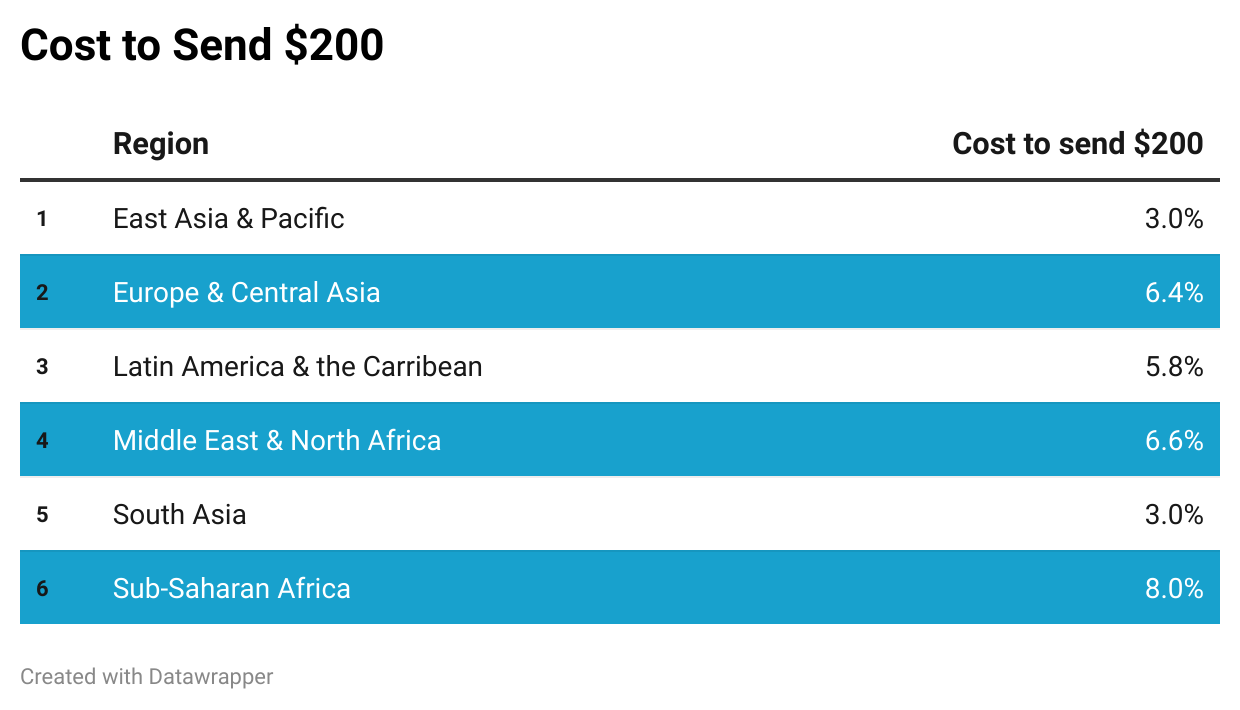Click Latin America & the Carribean label
Viewport: 1240px width, 710px height.
(x=297, y=366)
